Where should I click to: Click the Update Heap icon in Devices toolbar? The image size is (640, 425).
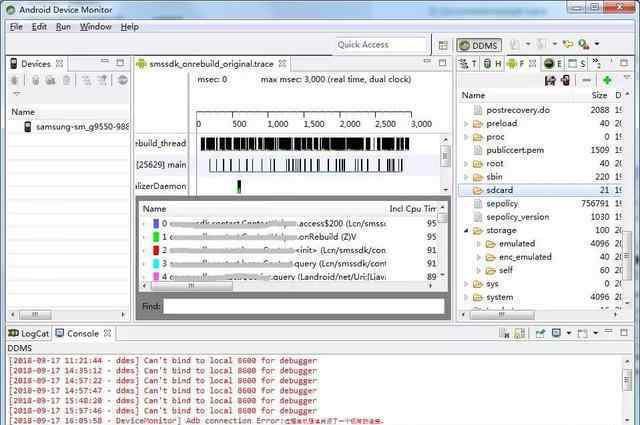pyautogui.click(x=36, y=80)
